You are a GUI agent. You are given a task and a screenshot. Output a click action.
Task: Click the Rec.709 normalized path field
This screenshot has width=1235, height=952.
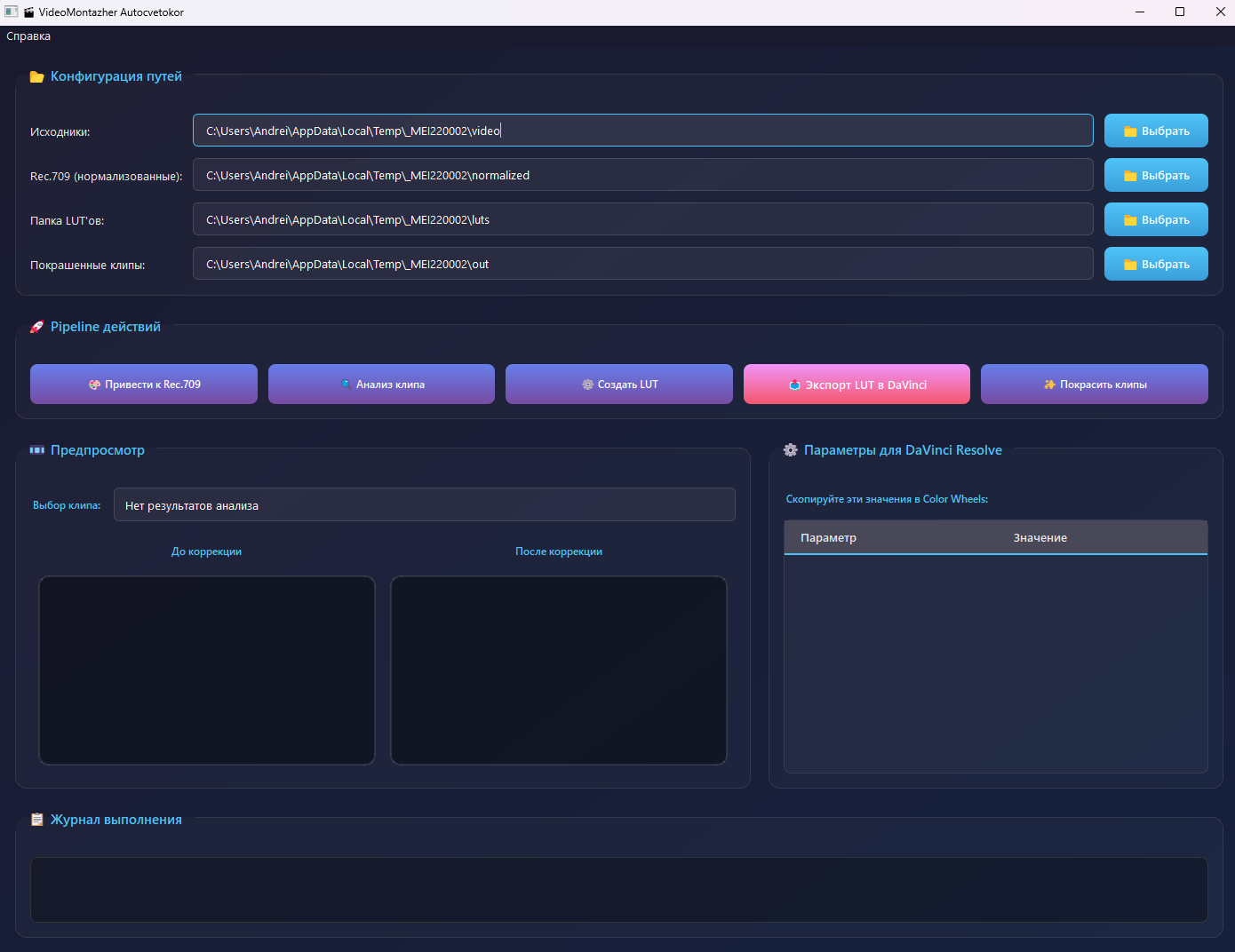click(x=642, y=175)
